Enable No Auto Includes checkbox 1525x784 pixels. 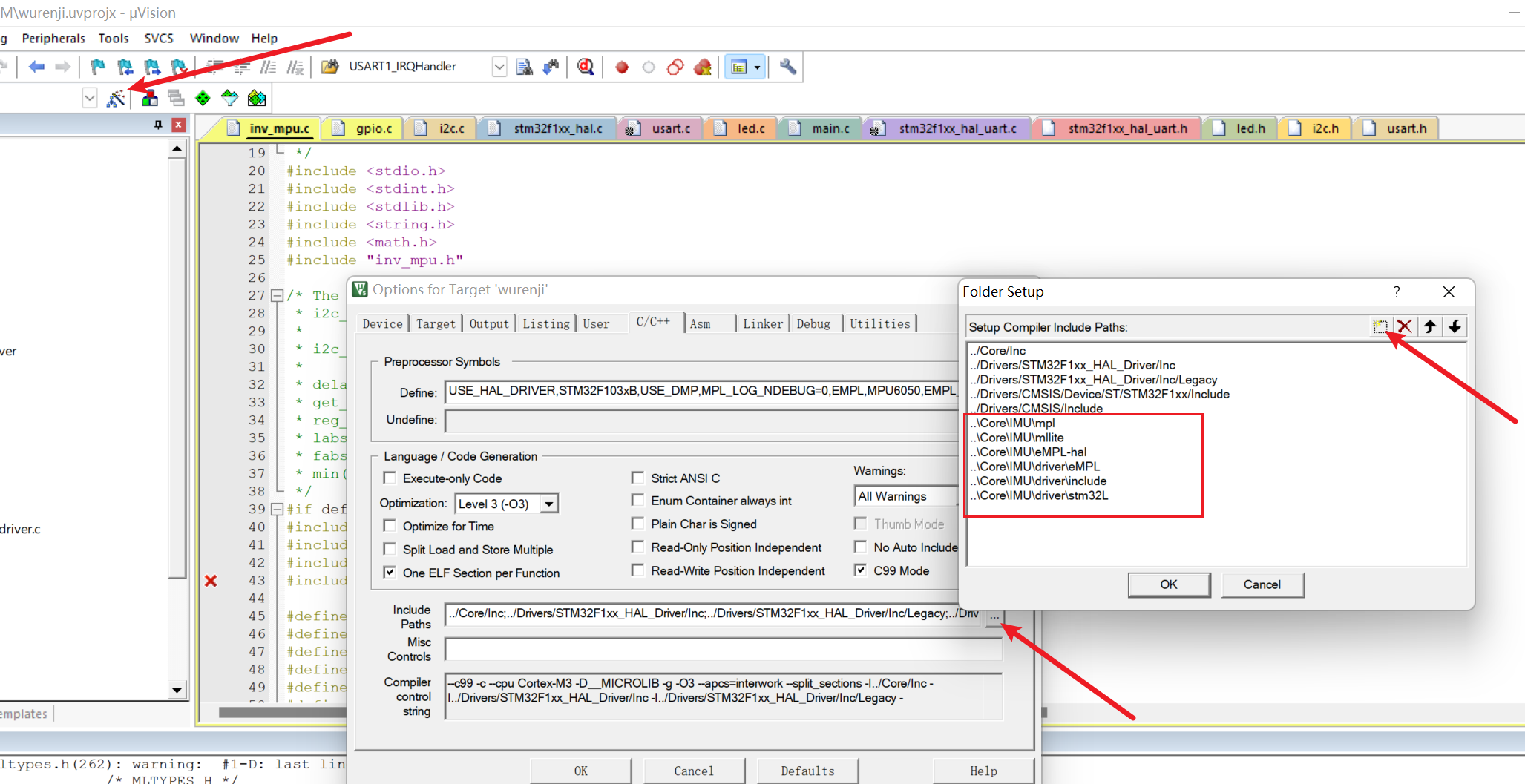point(860,547)
